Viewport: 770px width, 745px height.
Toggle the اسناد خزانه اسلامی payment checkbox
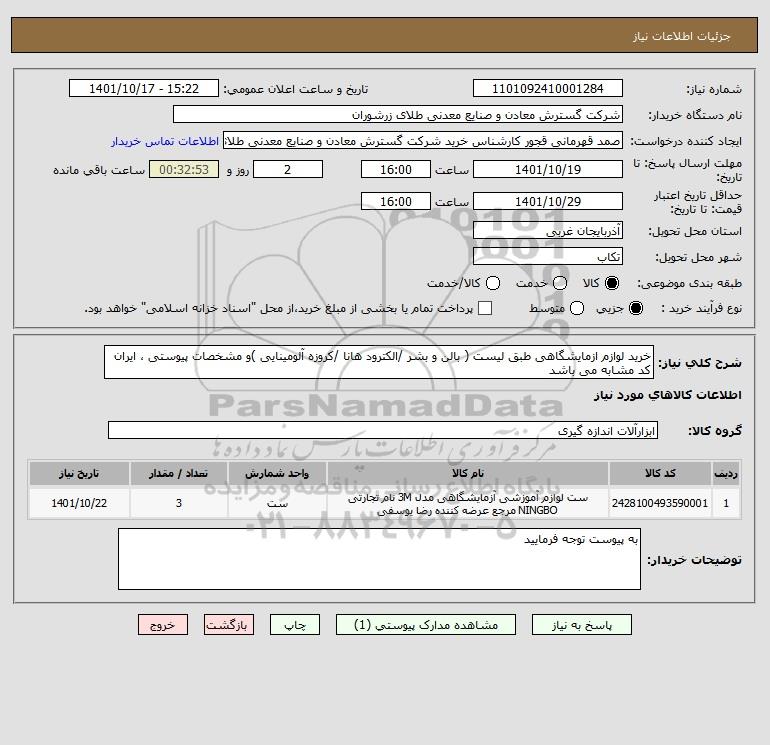click(485, 308)
